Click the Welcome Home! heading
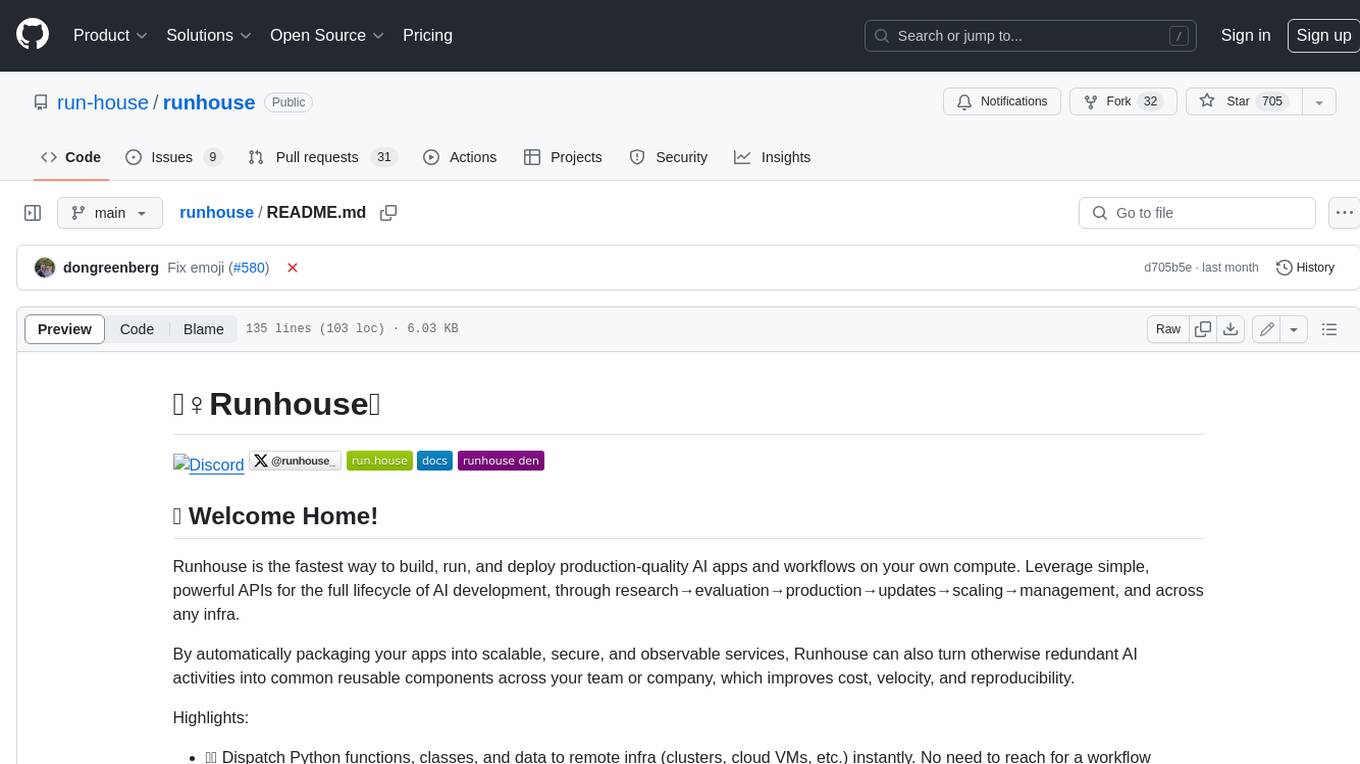 [276, 516]
